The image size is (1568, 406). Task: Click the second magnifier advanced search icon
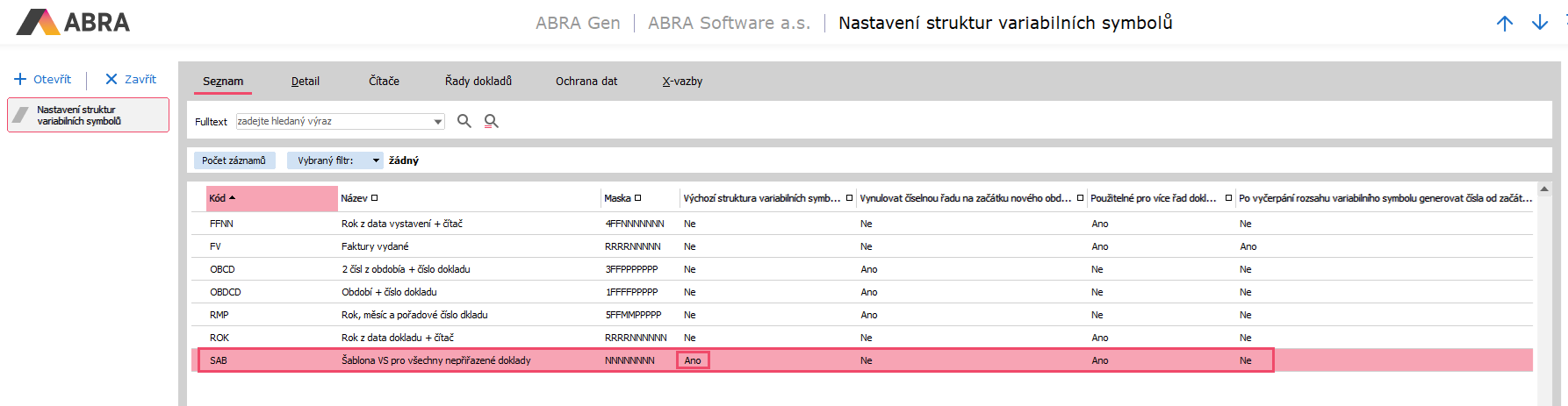492,121
